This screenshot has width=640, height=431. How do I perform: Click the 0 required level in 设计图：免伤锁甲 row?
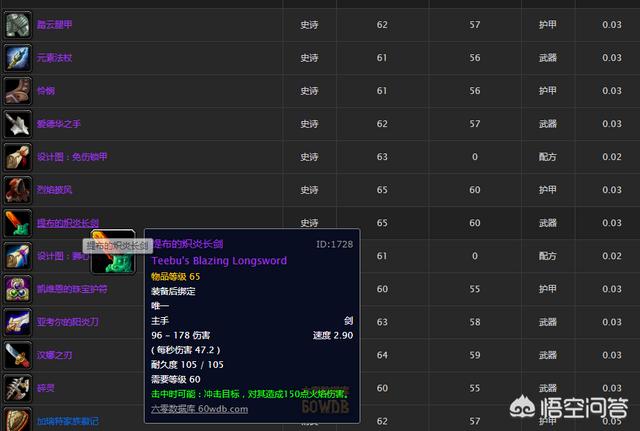475,157
